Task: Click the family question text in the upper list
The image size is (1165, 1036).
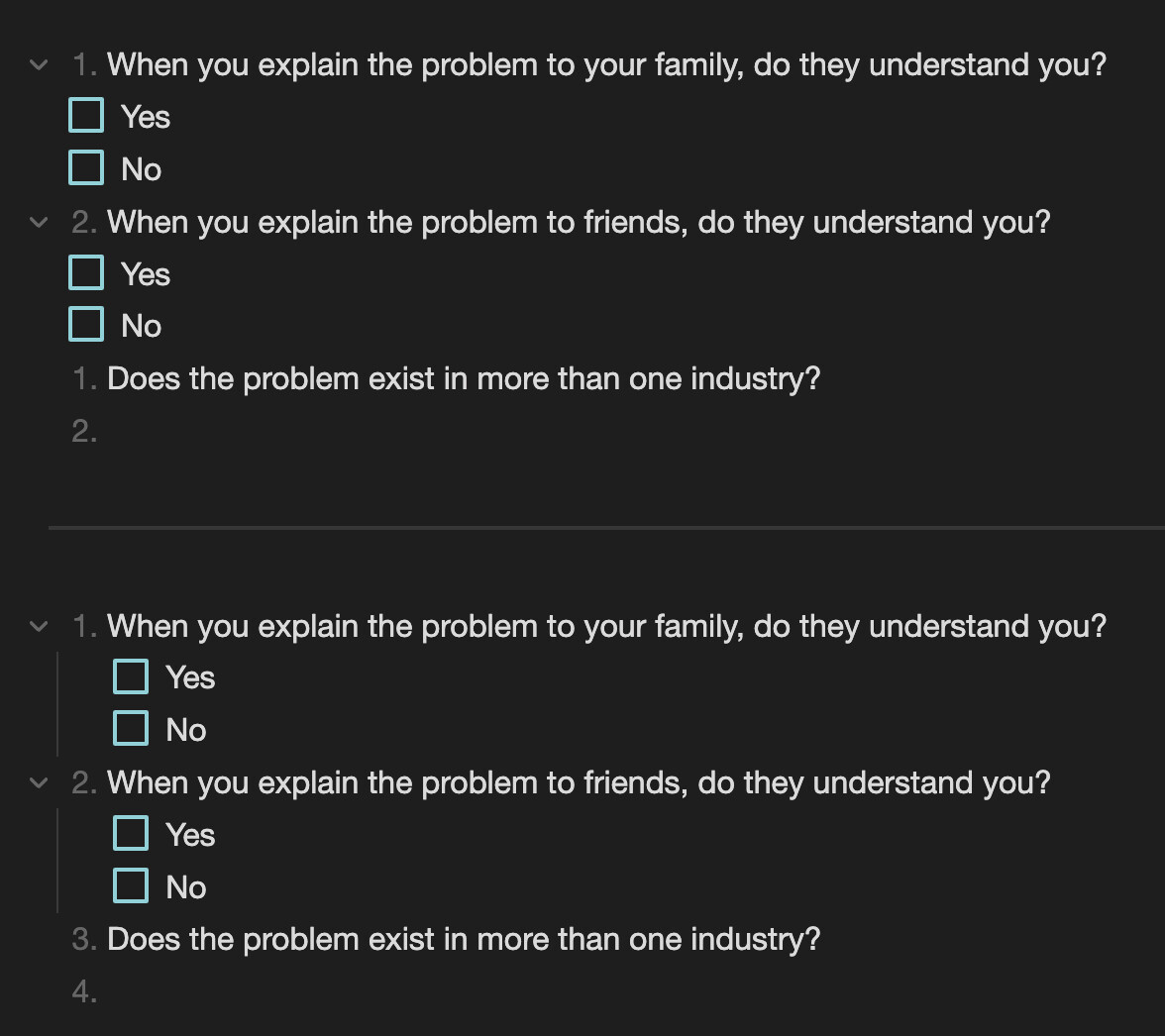Action: pyautogui.click(x=605, y=65)
